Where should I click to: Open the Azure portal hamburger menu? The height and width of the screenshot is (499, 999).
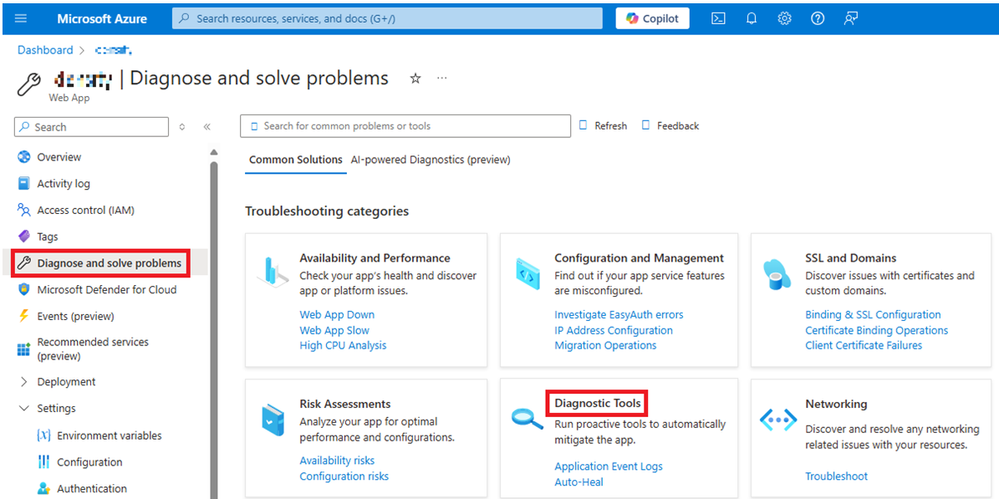pos(20,18)
